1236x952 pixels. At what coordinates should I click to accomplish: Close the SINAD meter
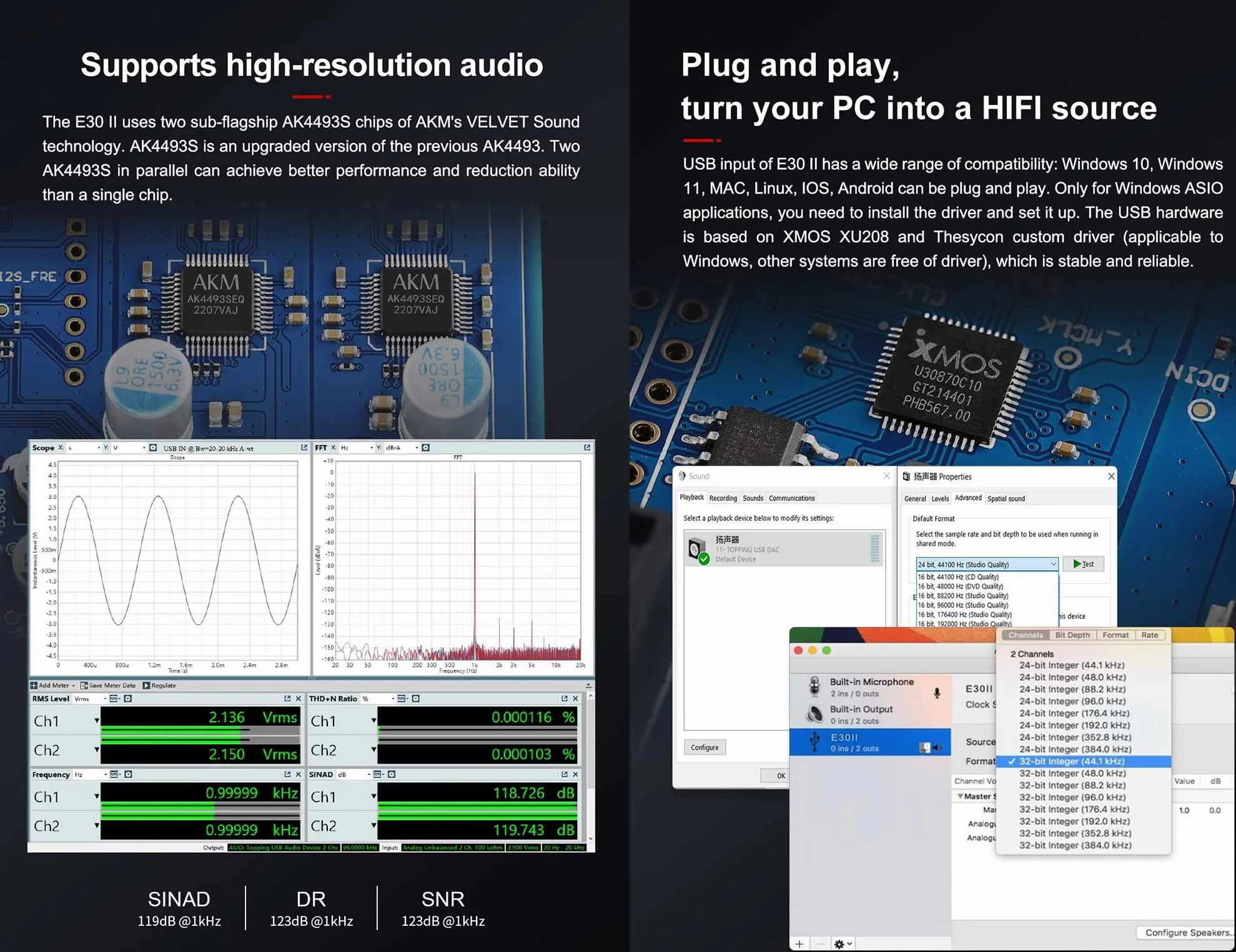click(x=575, y=774)
